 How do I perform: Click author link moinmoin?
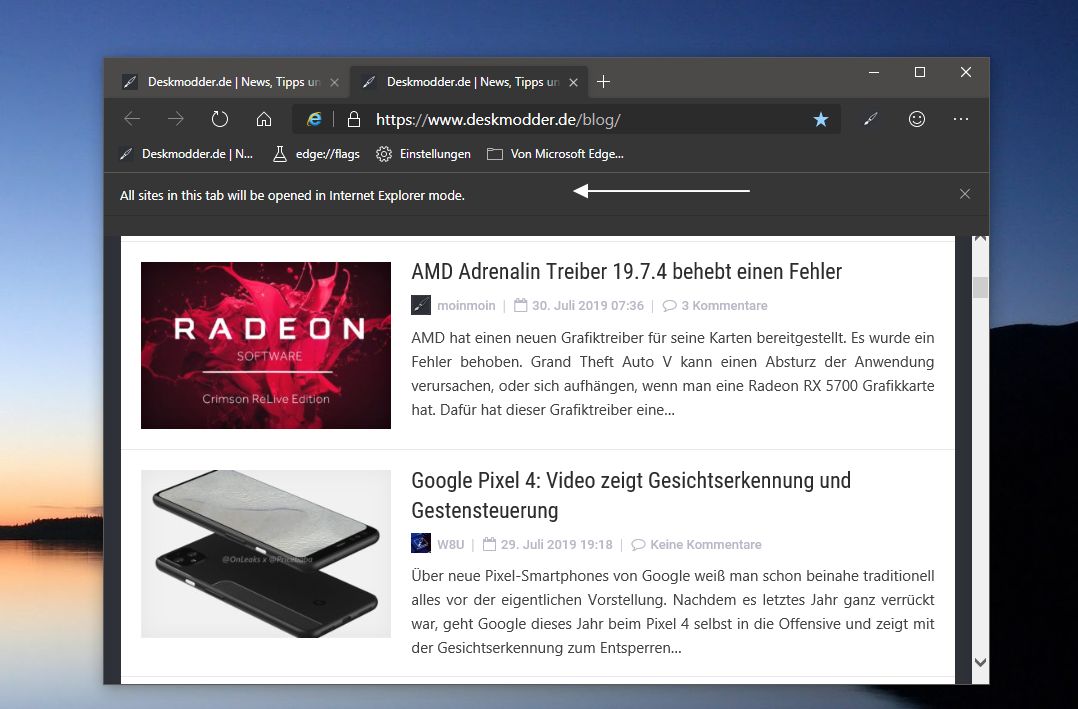pos(466,305)
